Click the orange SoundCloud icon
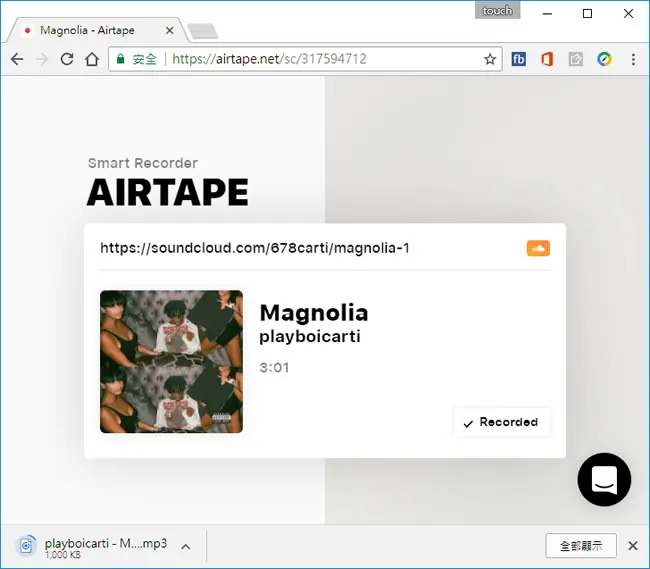 [x=538, y=248]
